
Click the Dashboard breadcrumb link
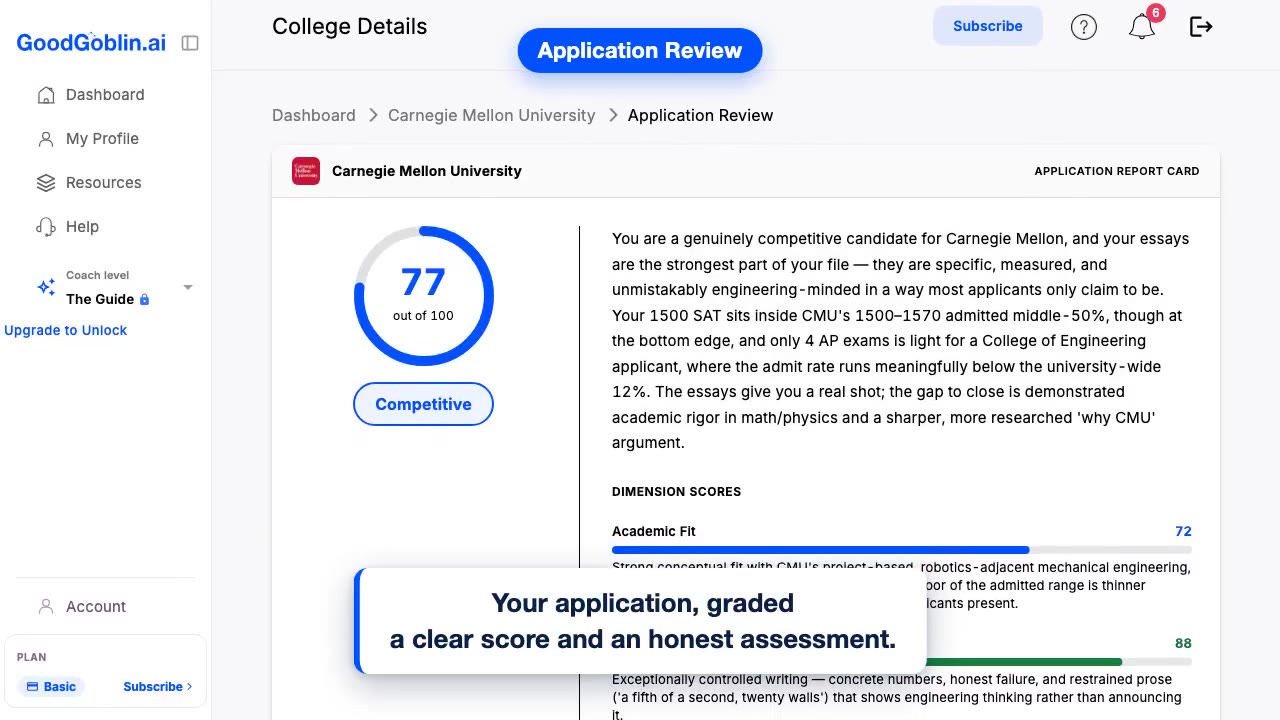click(314, 115)
